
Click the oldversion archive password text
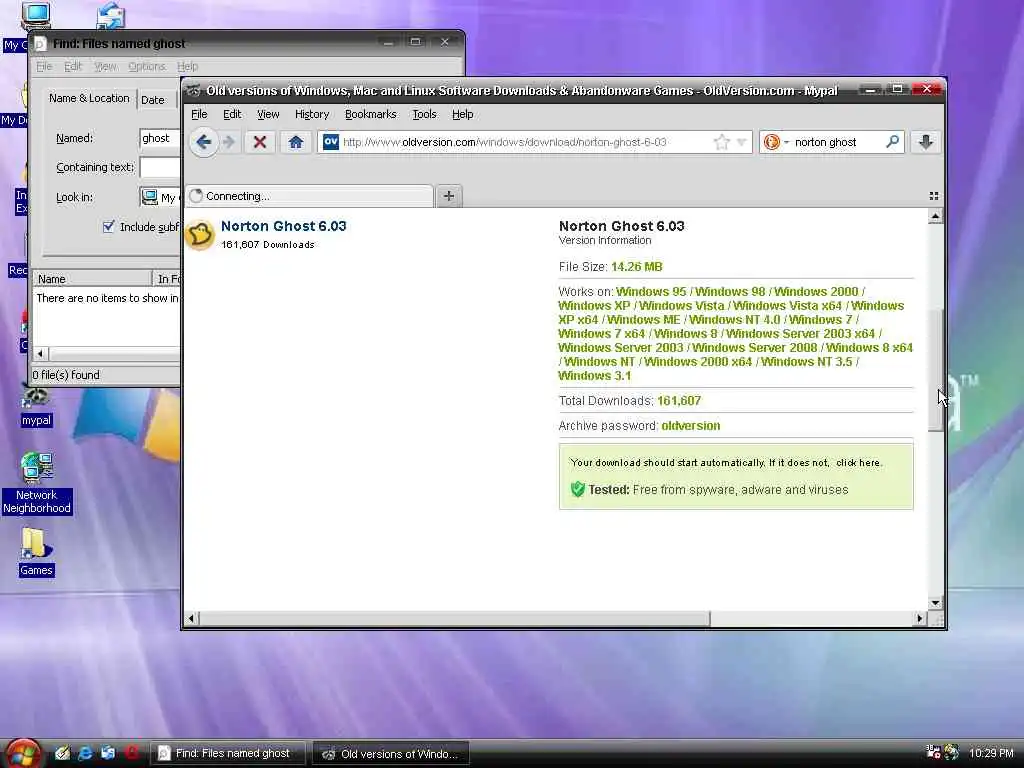(x=690, y=426)
